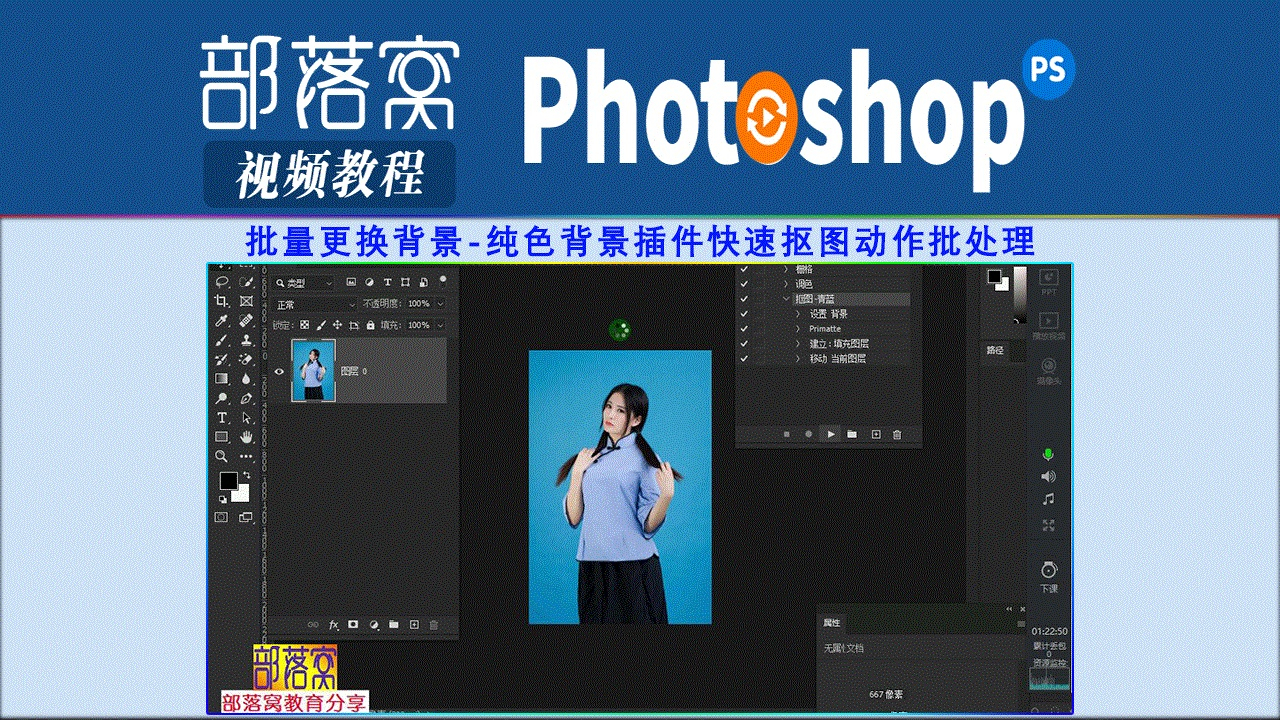Select the Zoom tool

coord(222,456)
